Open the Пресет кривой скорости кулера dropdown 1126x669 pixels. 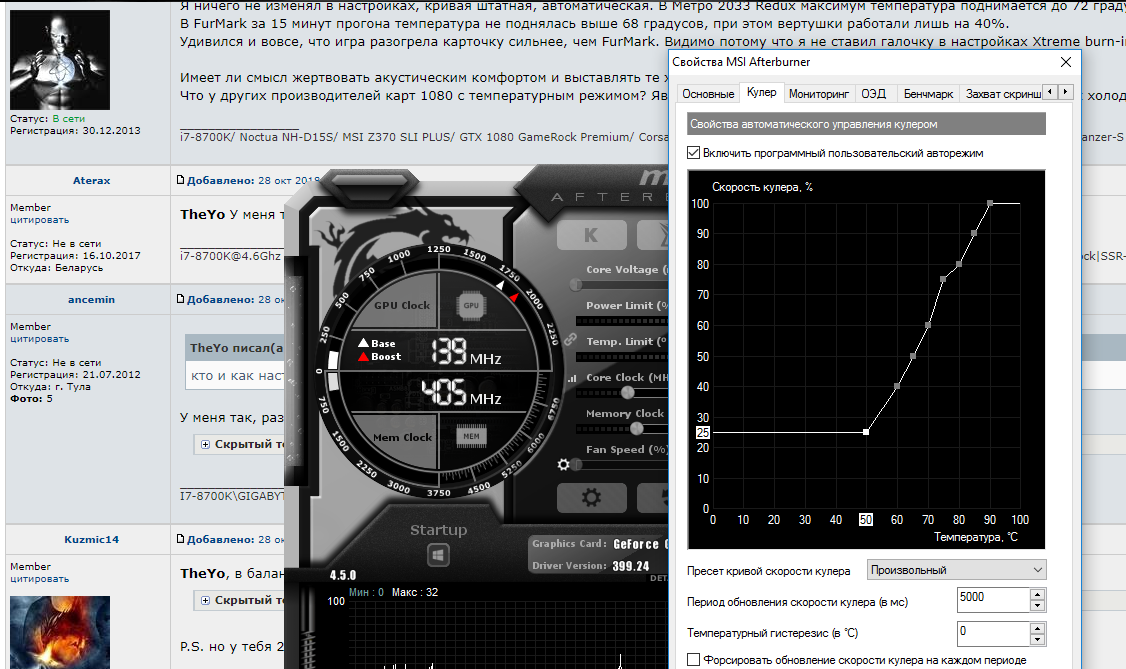coord(956,570)
